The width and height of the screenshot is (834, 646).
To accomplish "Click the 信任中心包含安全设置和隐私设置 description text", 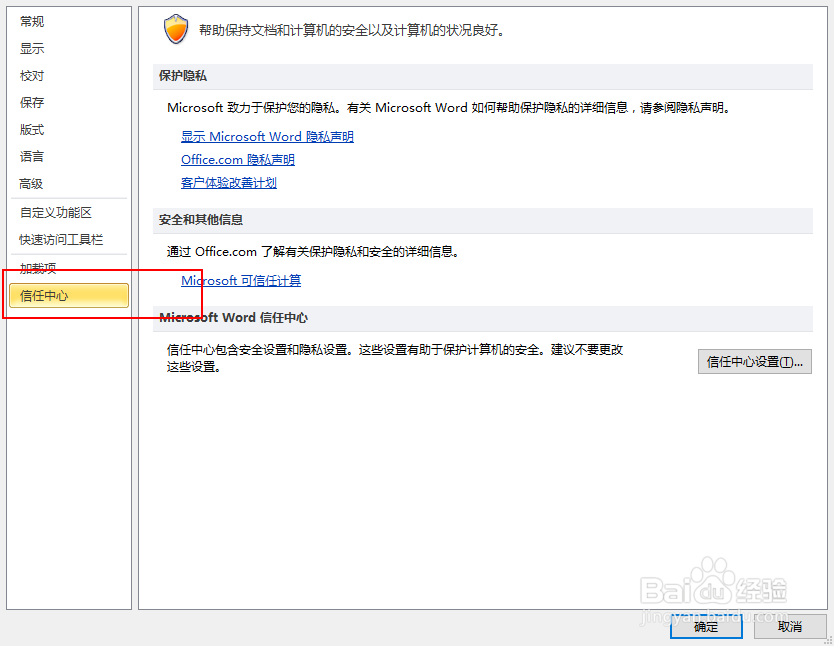I will pyautogui.click(x=395, y=358).
